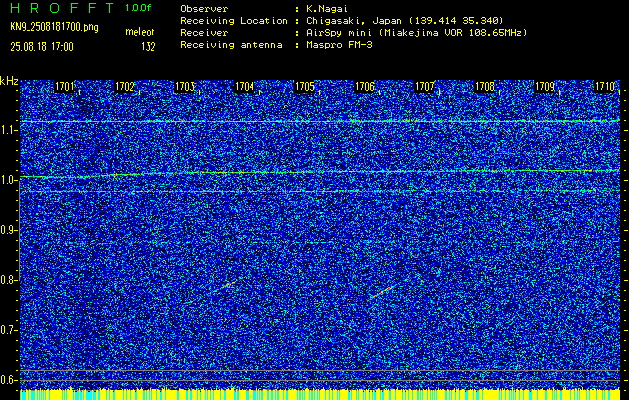Click time marker 1705

coord(304,86)
